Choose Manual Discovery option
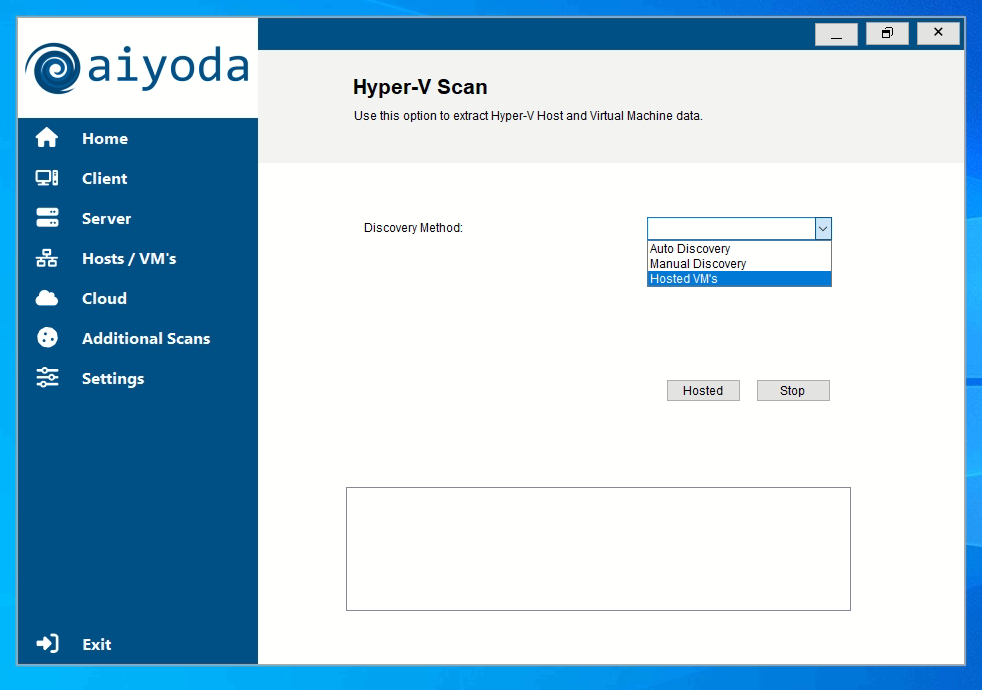 click(739, 264)
